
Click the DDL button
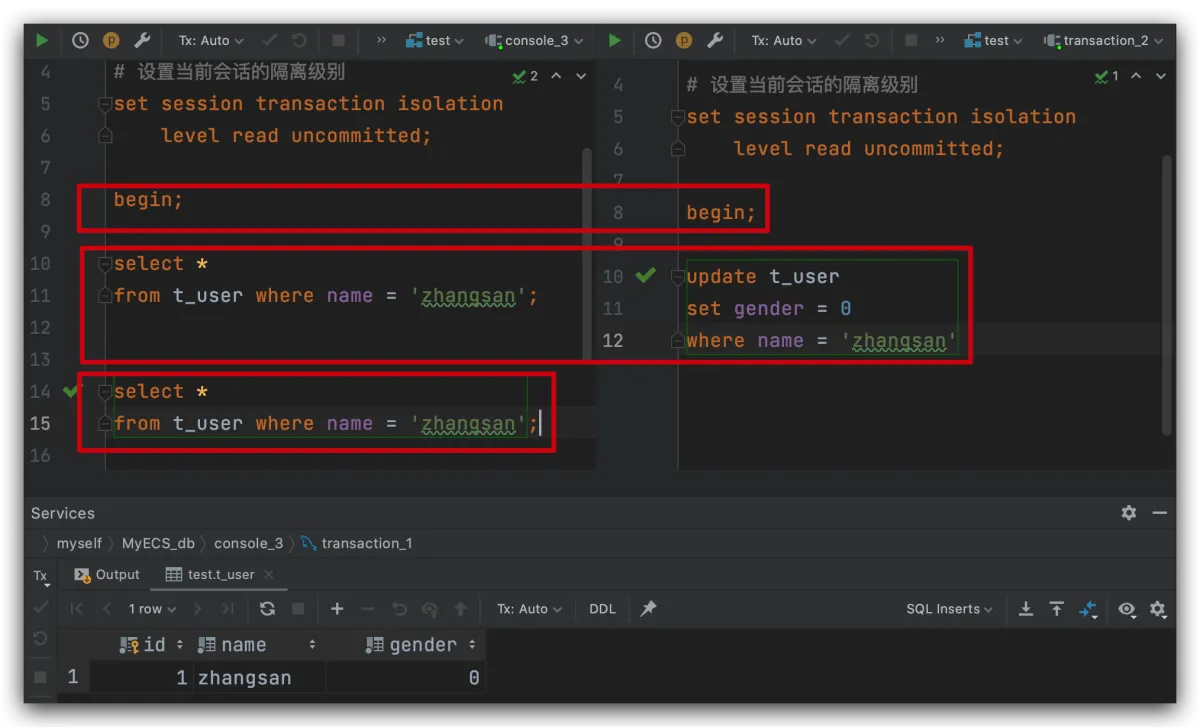pos(603,609)
